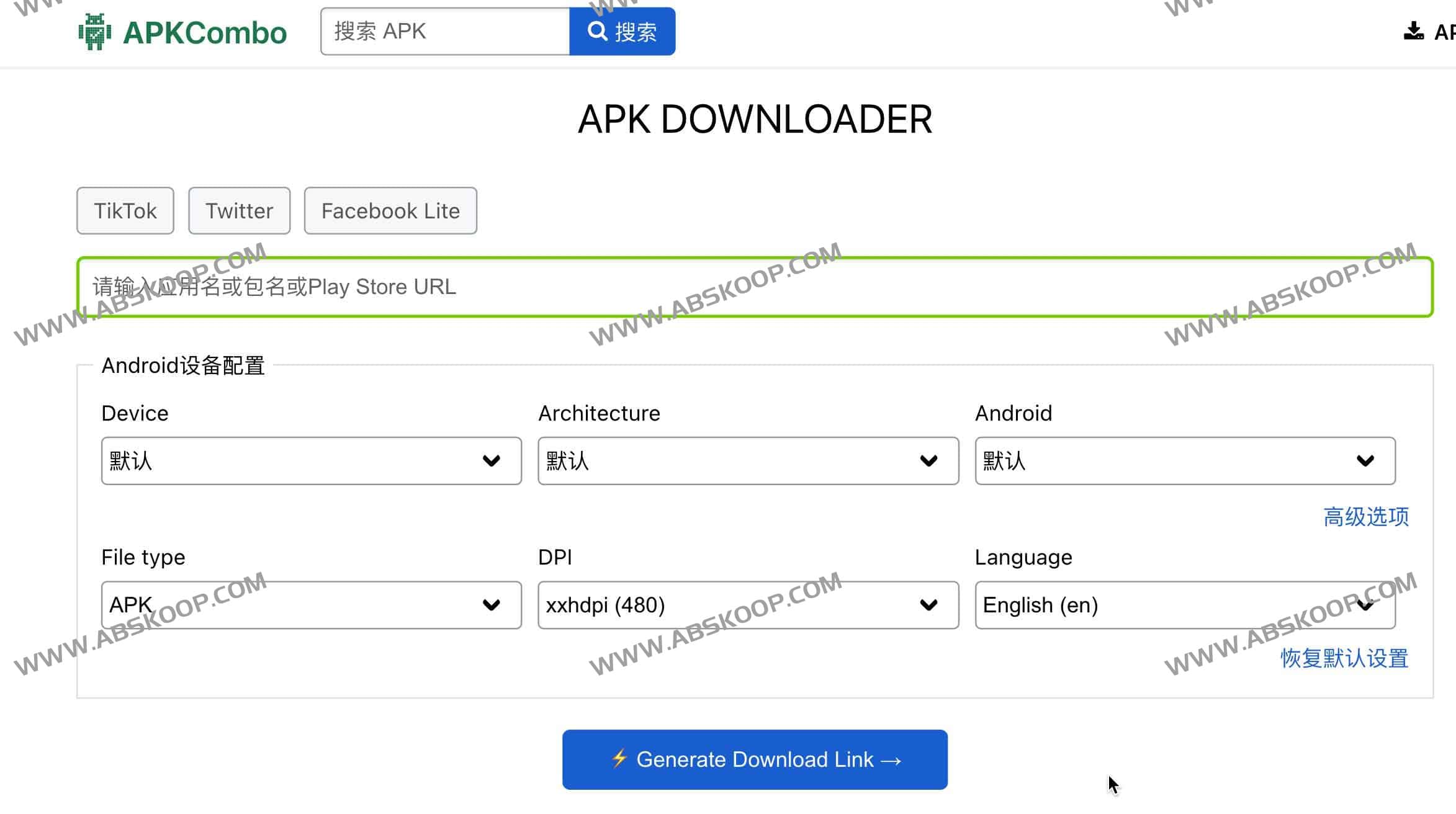Click the download icon in the top-right corner
1456x814 pixels.
tap(1414, 30)
